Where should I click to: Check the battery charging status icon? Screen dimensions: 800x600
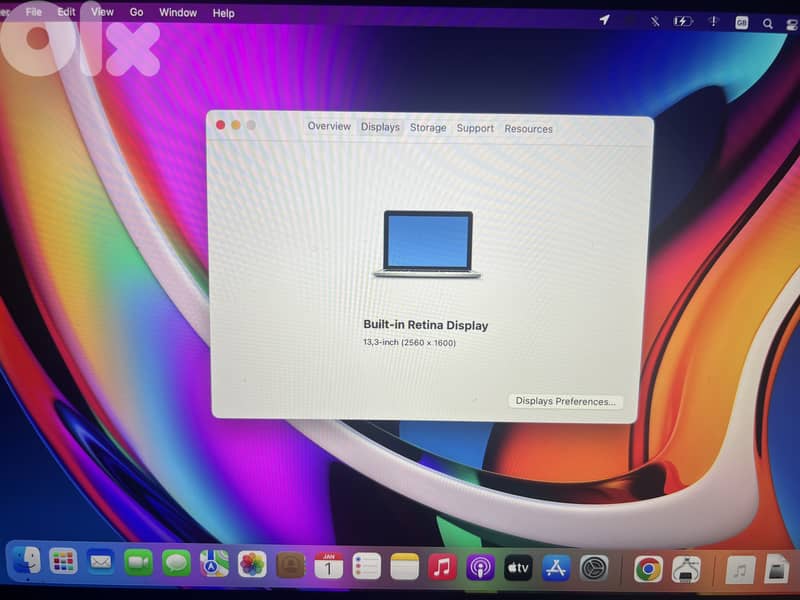[683, 21]
